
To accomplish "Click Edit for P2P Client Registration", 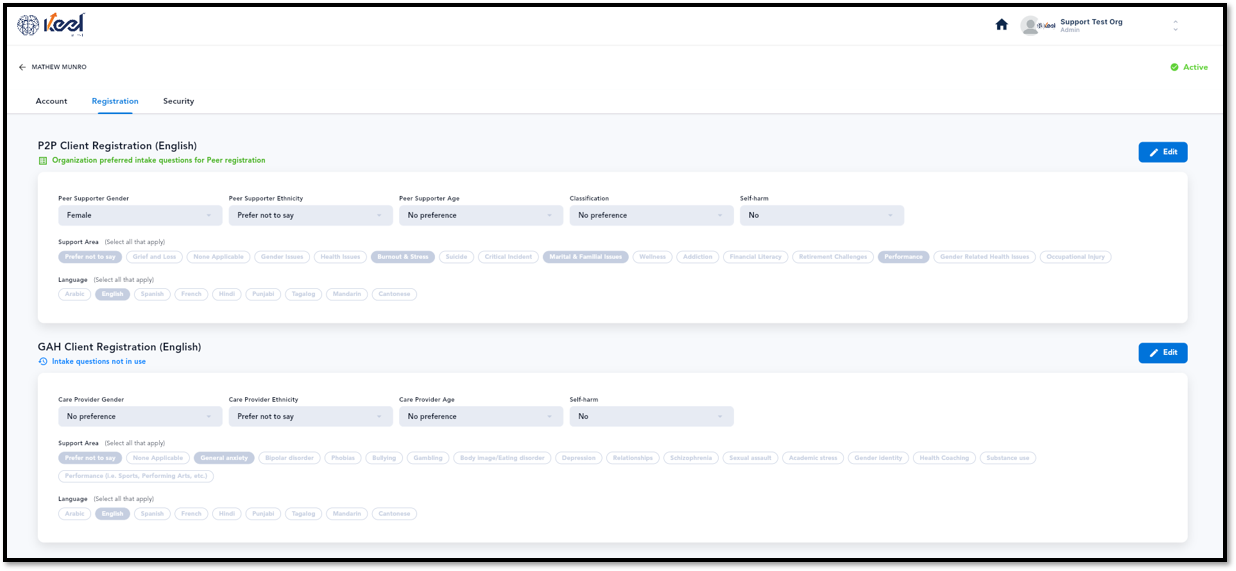I will tap(1163, 152).
